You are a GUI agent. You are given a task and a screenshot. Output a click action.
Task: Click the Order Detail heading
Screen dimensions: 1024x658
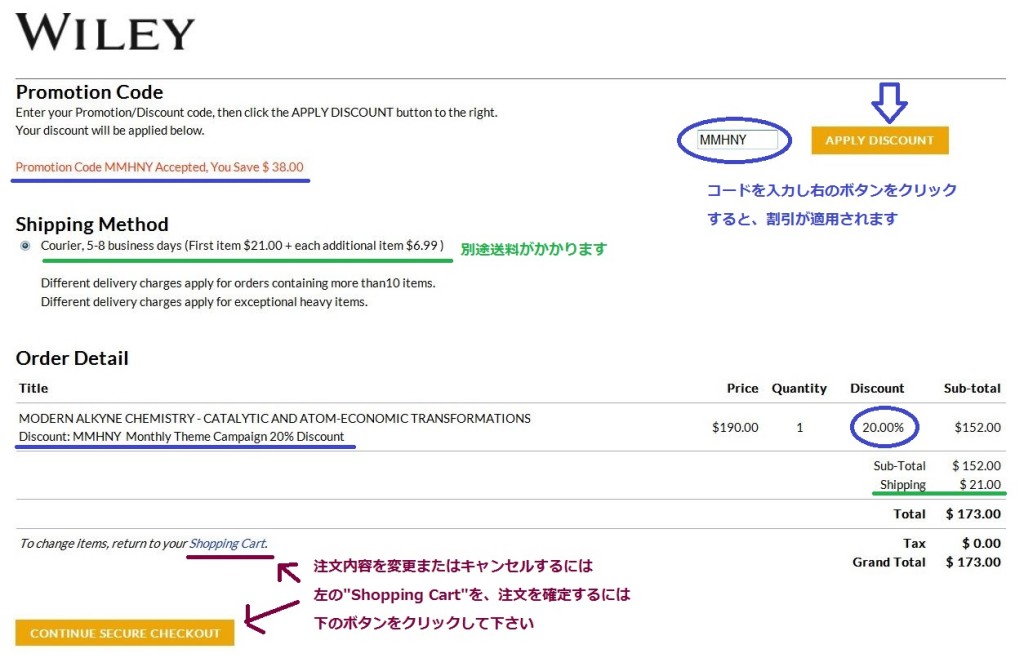72,358
